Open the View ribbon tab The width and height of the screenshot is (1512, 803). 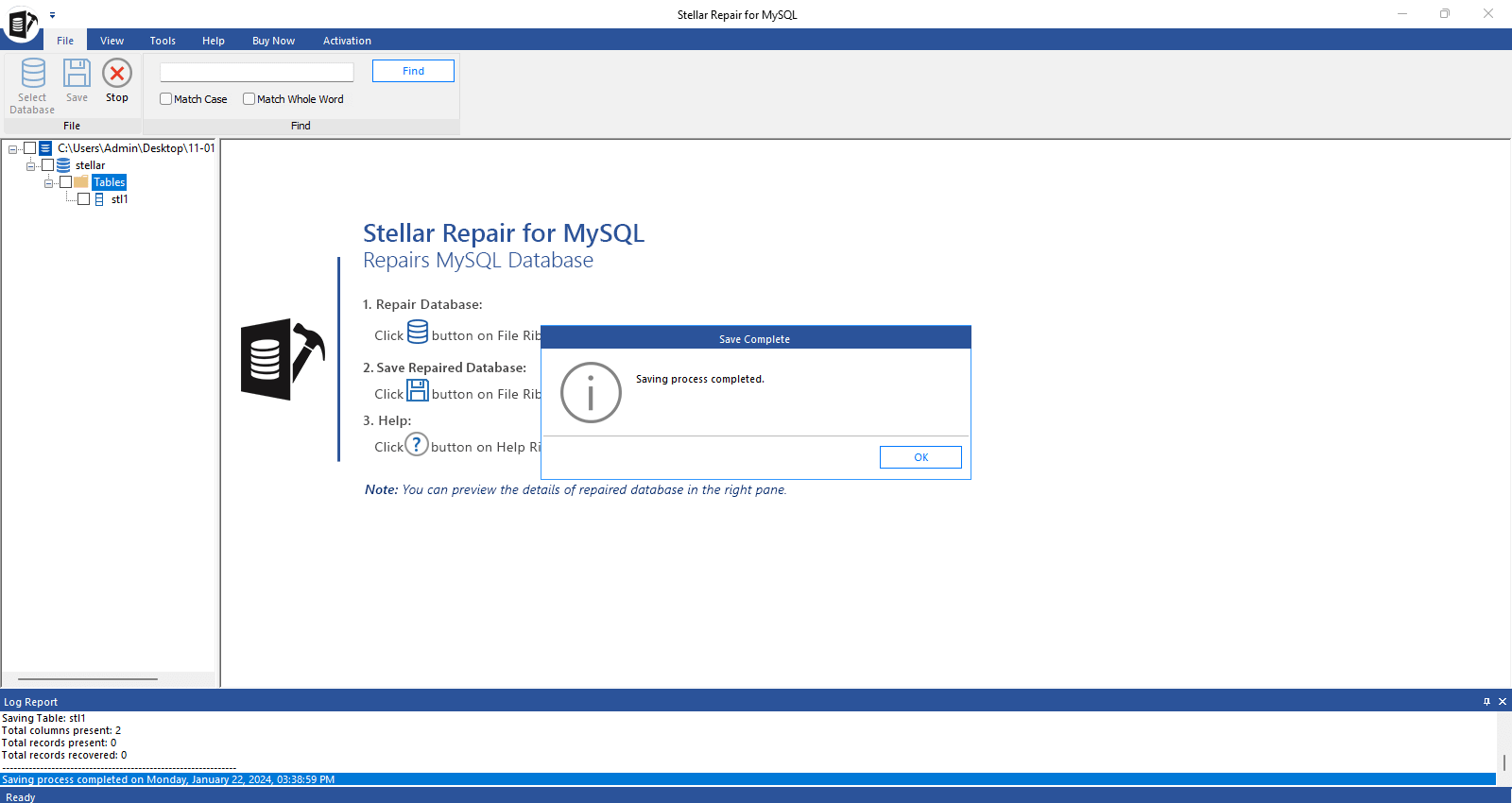[112, 41]
